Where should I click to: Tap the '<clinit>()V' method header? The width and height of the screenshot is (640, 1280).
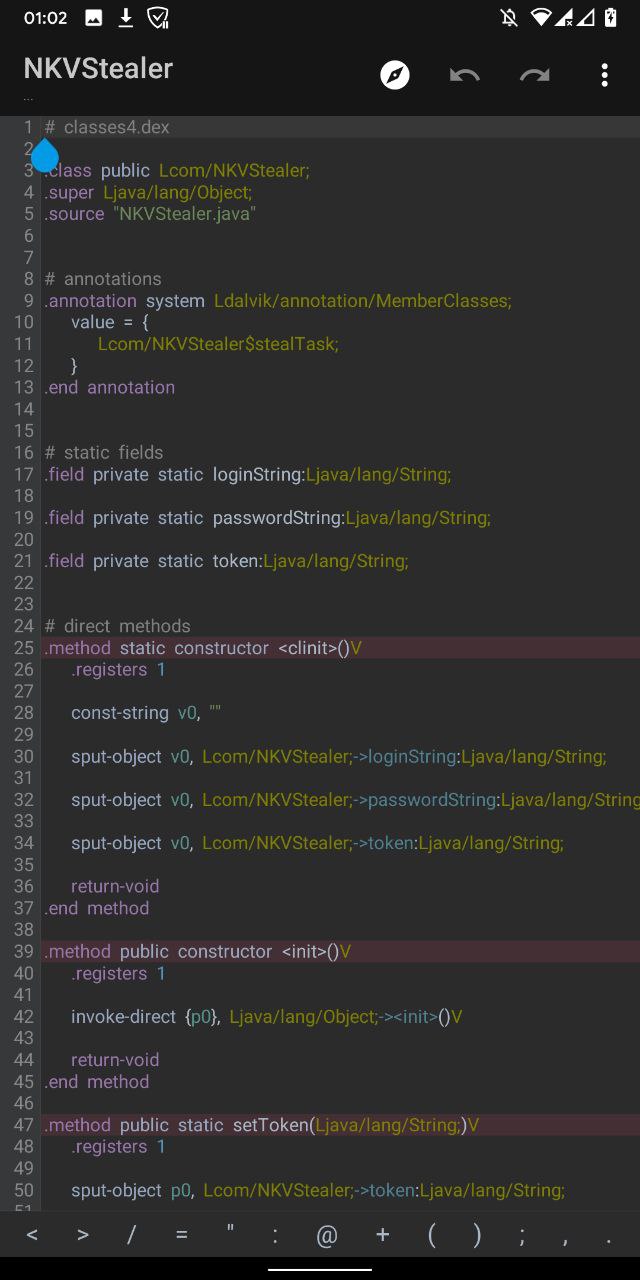[x=202, y=648]
